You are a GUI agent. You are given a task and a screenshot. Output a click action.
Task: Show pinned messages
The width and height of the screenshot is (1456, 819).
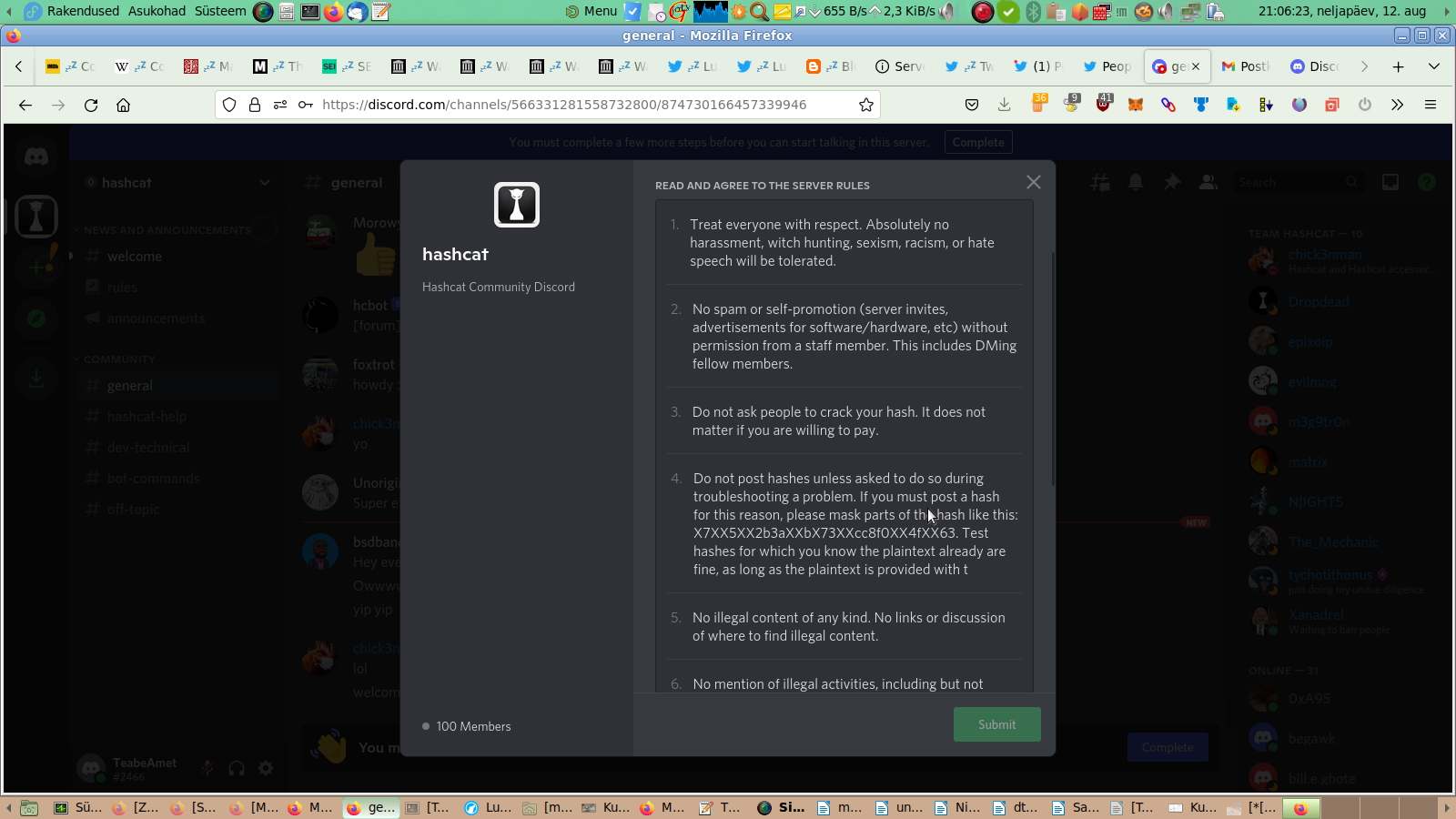tap(1172, 183)
